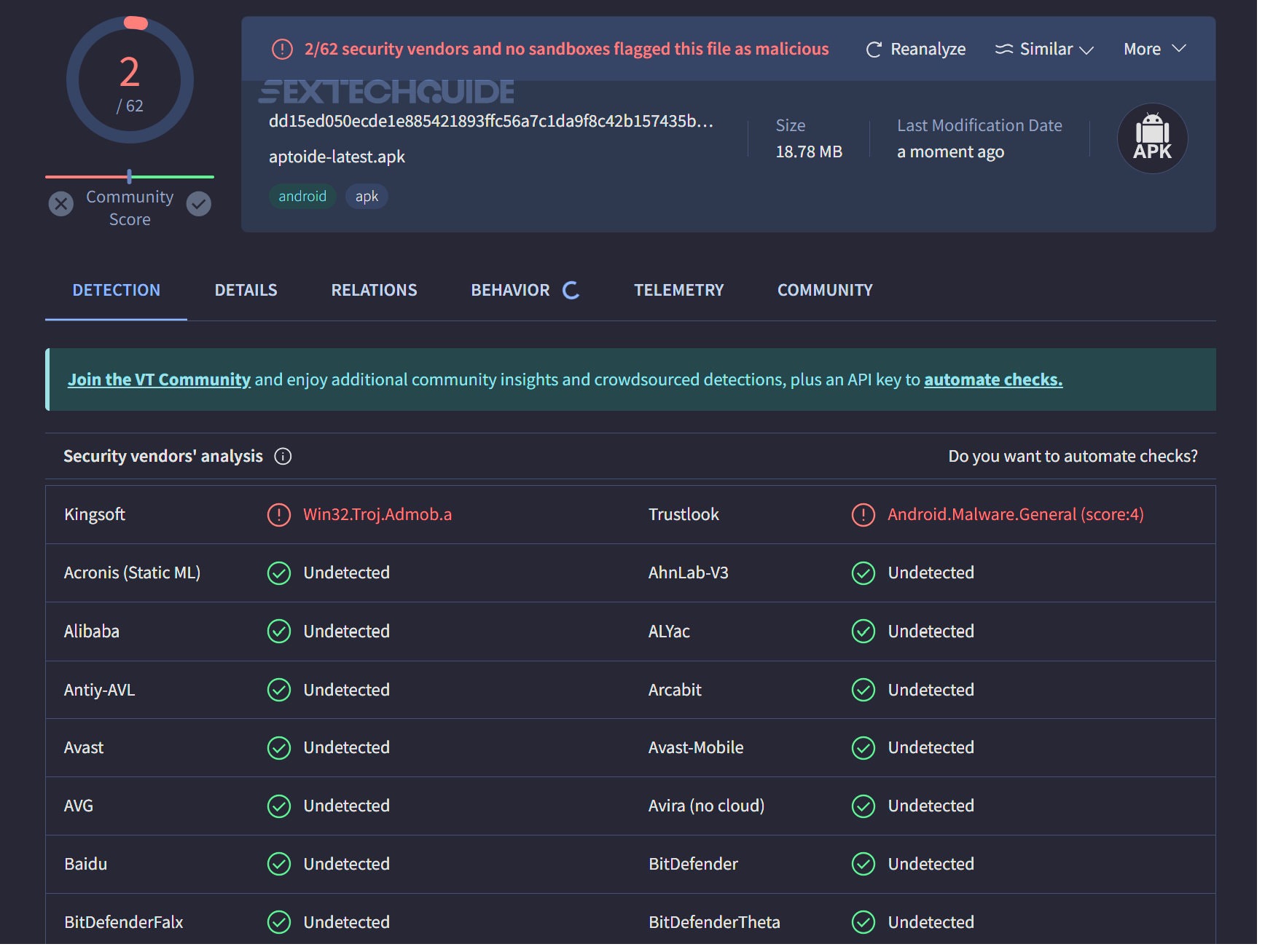
Task: Switch to the DETAILS tab
Action: pos(247,291)
